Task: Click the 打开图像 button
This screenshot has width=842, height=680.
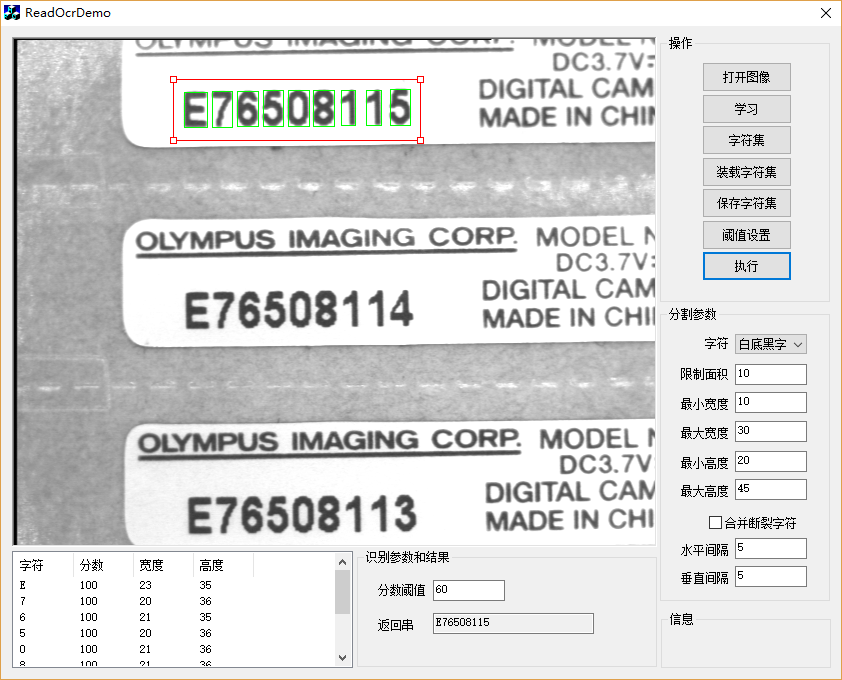Action: (746, 77)
